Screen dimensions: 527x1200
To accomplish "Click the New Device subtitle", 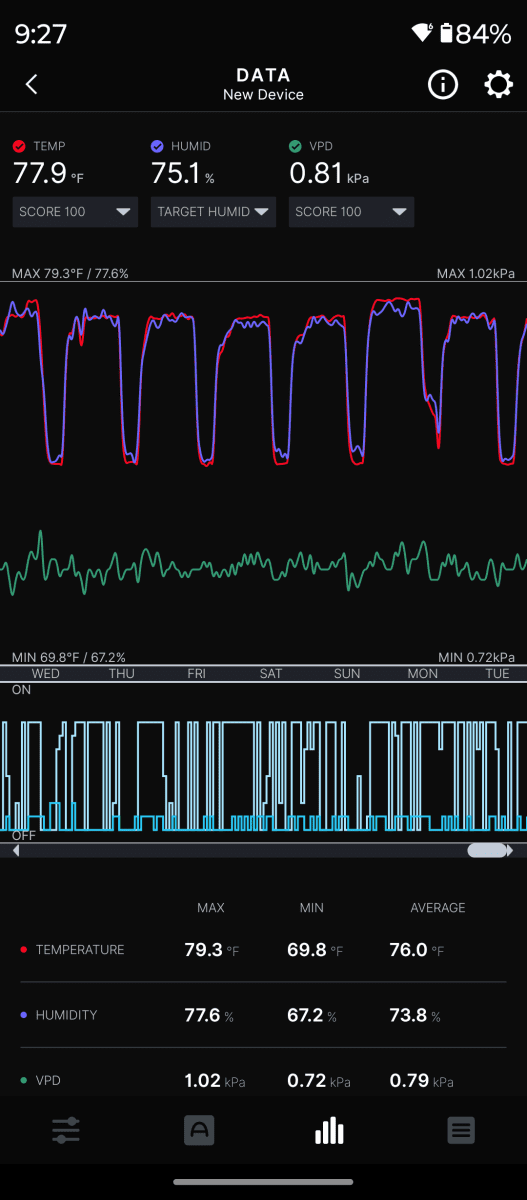I will point(263,95).
